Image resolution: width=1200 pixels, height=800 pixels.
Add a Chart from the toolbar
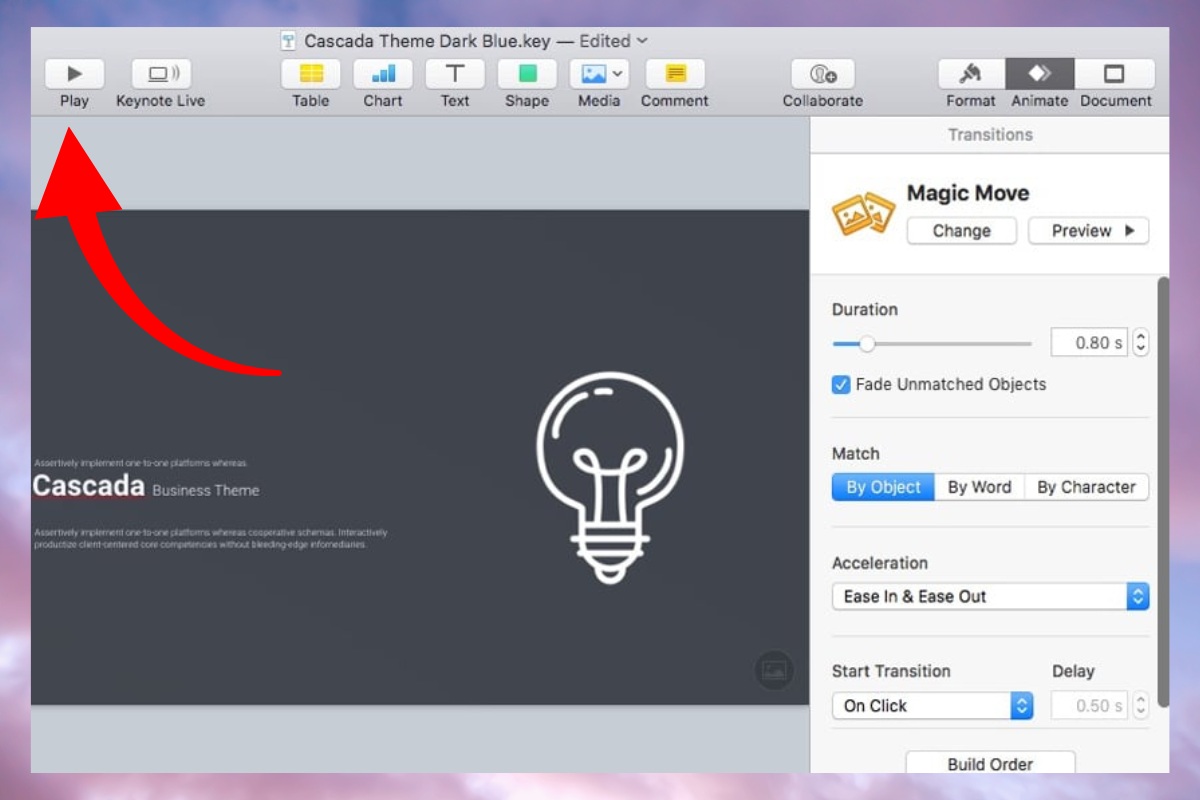383,73
